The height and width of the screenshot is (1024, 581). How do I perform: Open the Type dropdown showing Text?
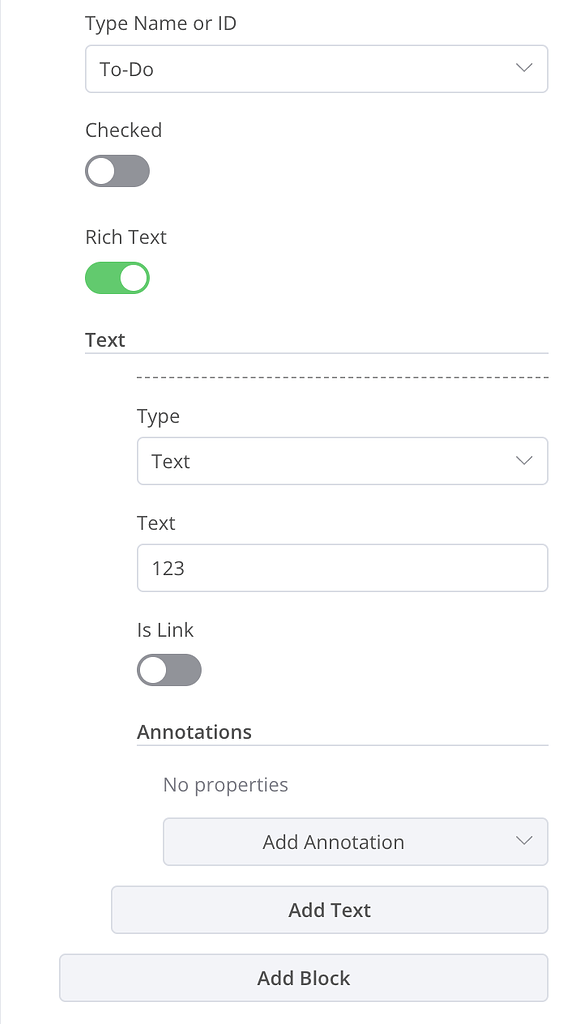342,461
